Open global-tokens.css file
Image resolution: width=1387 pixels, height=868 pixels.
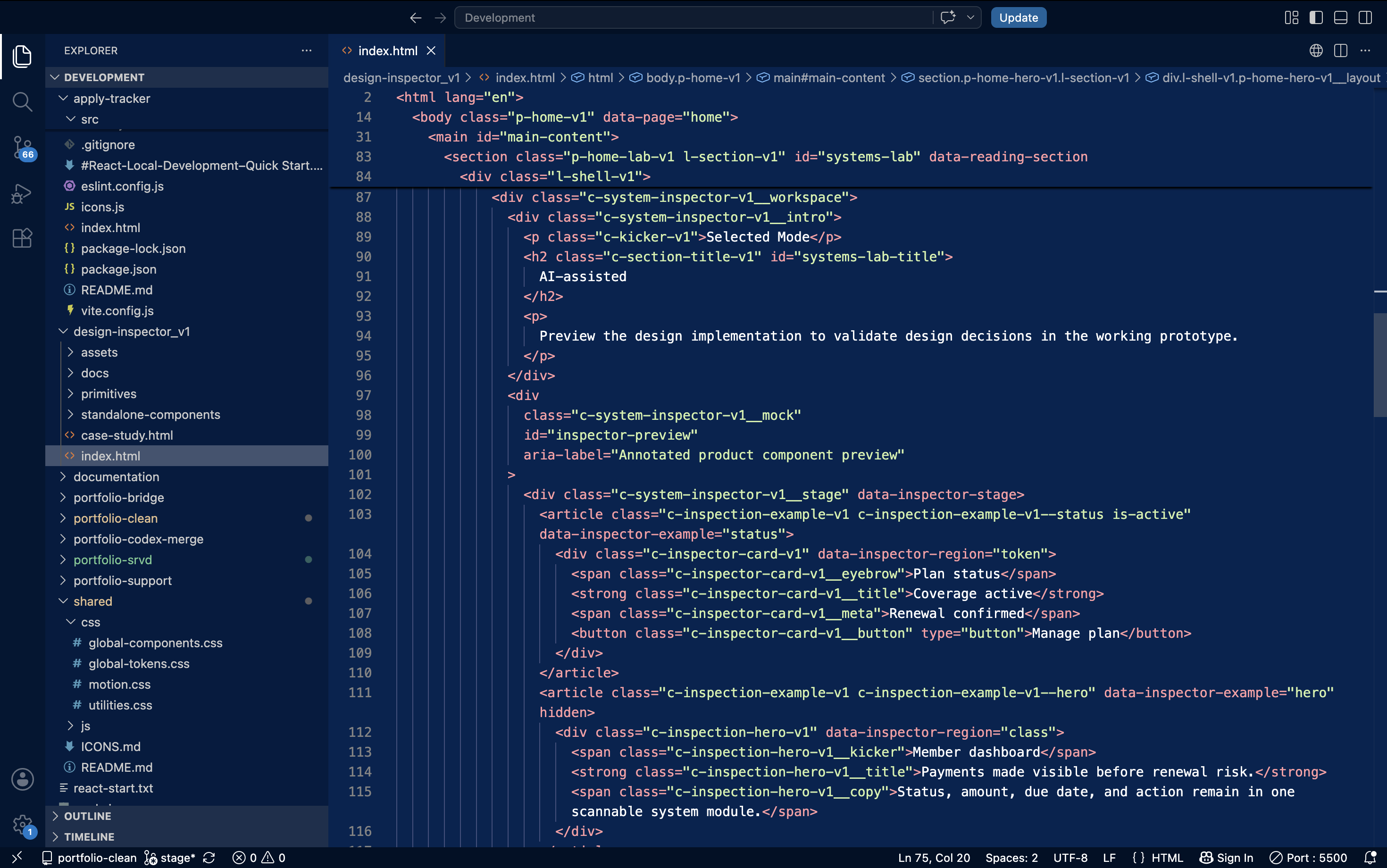click(x=187, y=664)
